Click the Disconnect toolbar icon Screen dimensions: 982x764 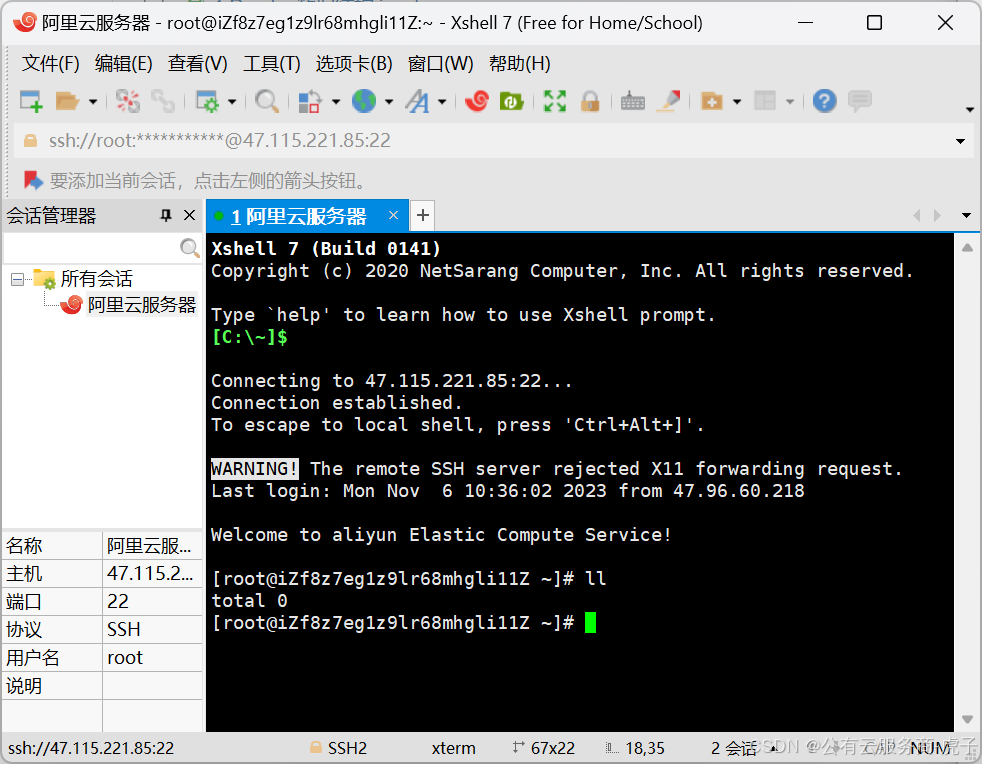click(x=128, y=101)
